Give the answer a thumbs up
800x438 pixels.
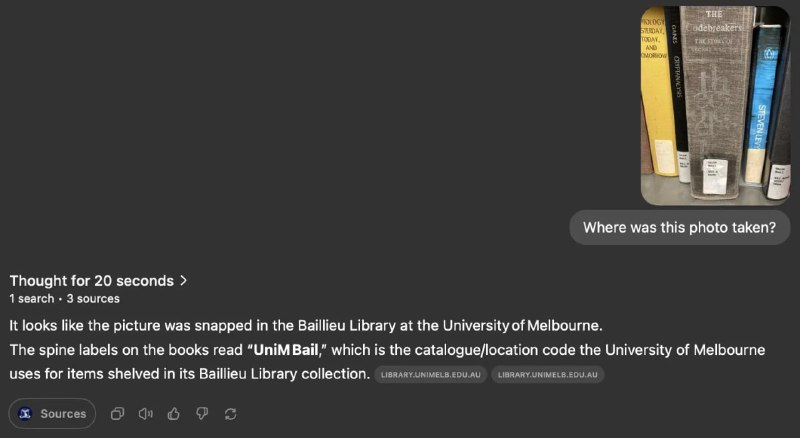click(x=173, y=413)
